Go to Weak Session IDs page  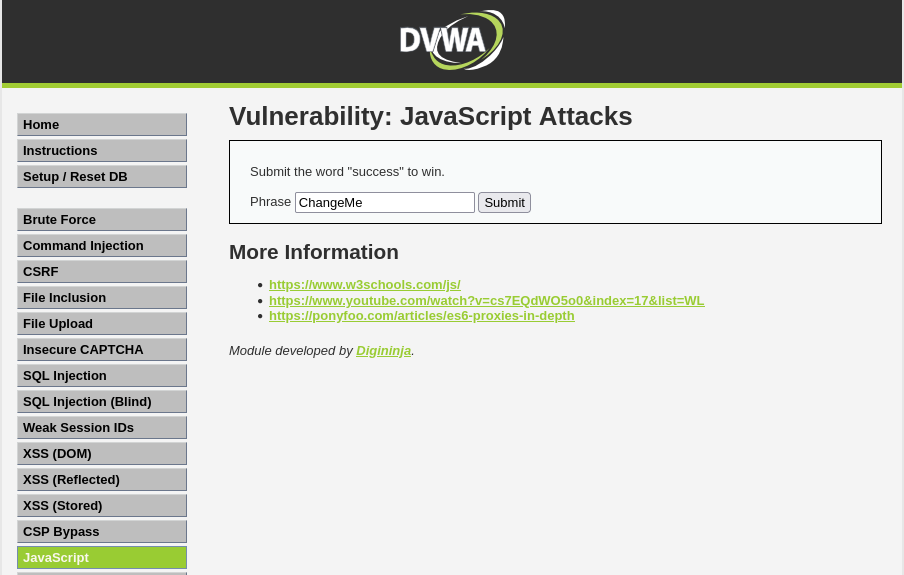point(101,427)
